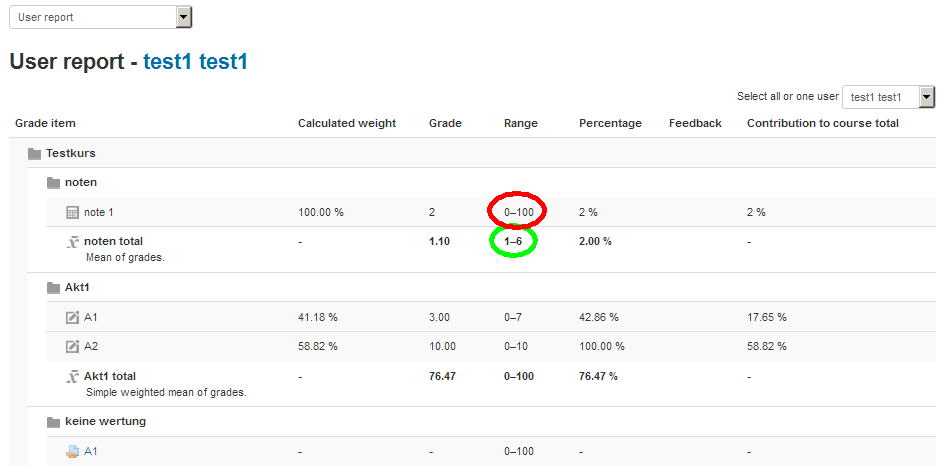
Task: Click the 100.00 % percentage of A2
Action: [602, 347]
